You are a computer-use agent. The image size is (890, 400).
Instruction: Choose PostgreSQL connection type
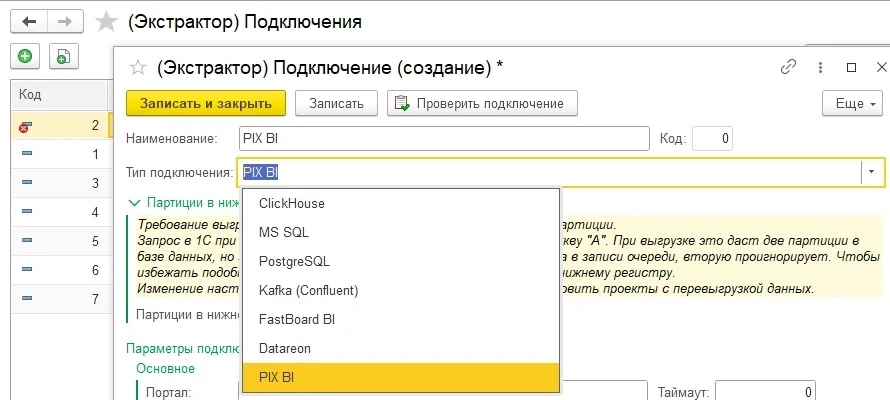tap(294, 261)
